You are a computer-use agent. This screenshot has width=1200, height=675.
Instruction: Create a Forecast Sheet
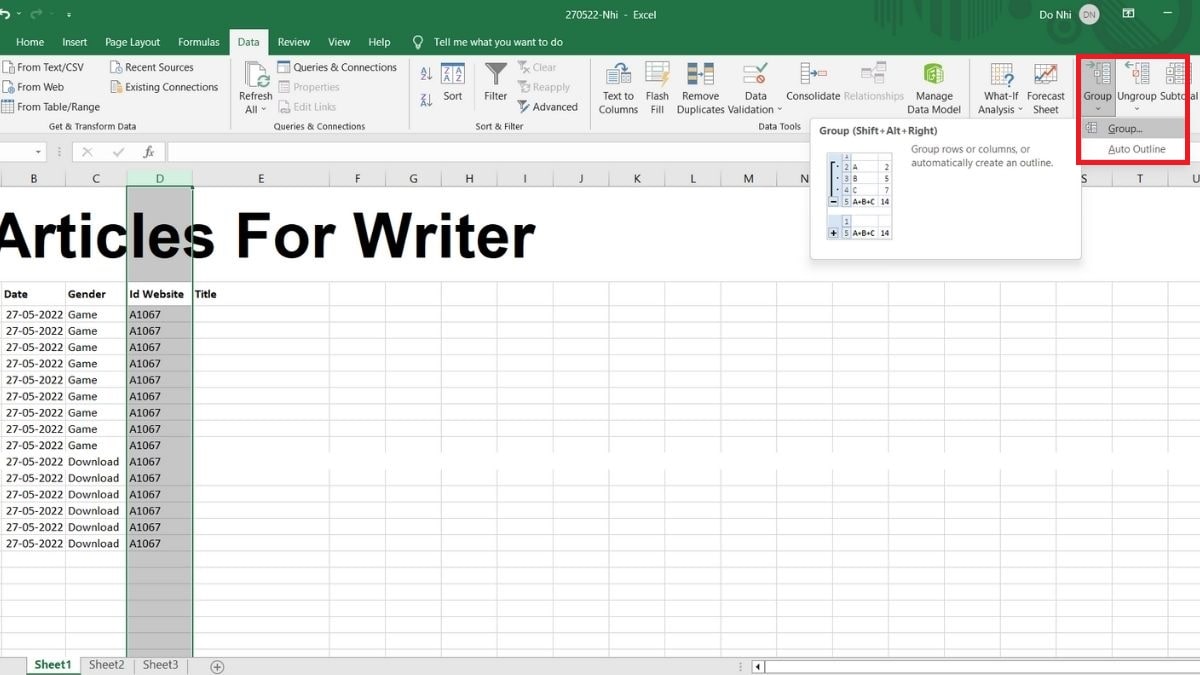(1046, 86)
